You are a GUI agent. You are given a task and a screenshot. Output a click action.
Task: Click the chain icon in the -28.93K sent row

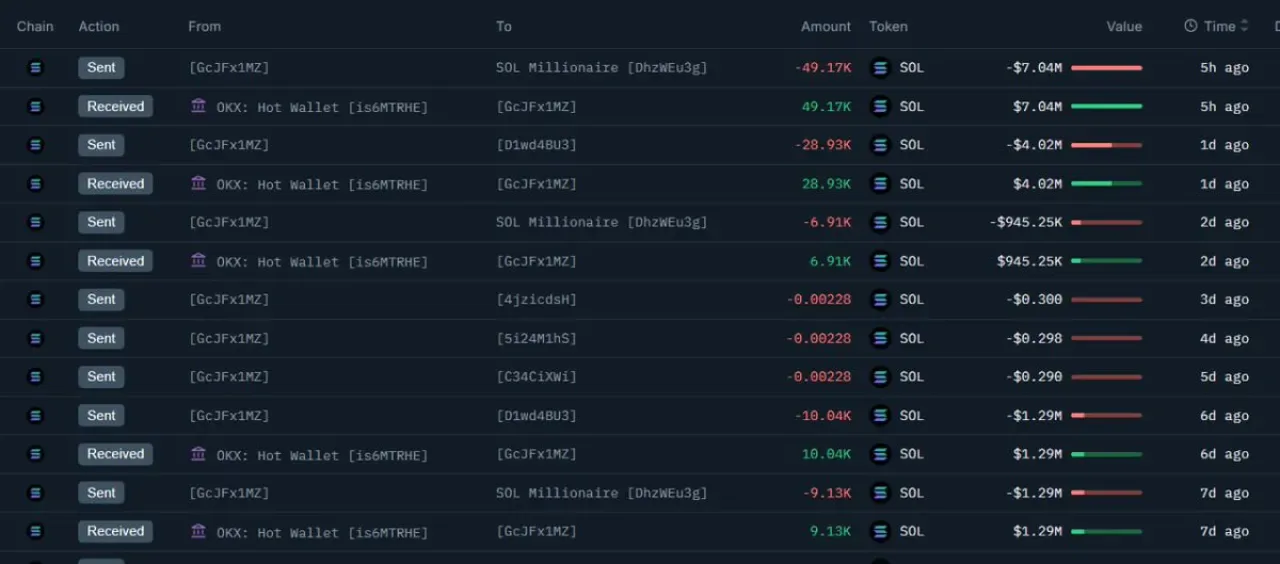[x=36, y=145]
